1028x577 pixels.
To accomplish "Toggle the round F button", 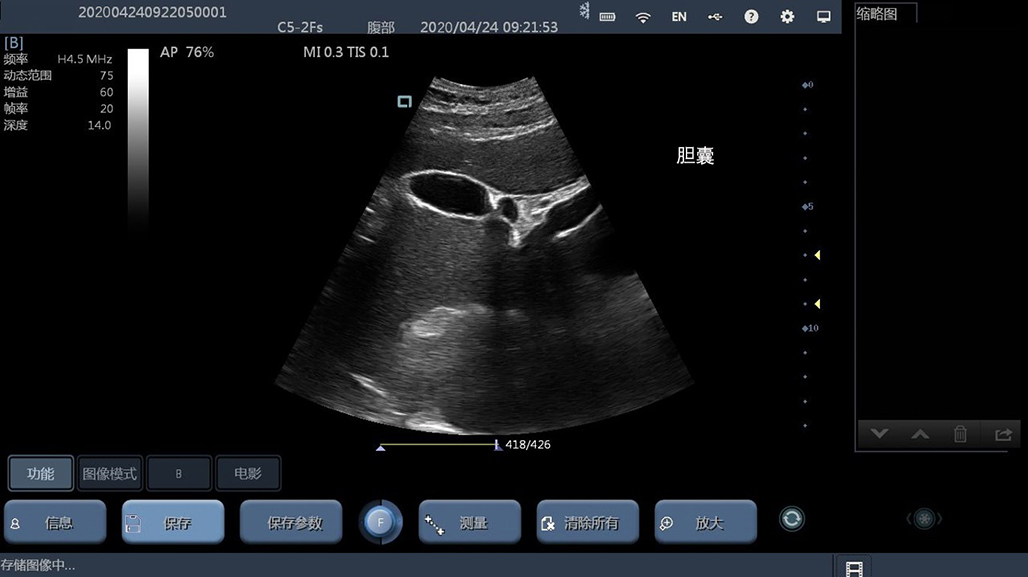I will (381, 522).
